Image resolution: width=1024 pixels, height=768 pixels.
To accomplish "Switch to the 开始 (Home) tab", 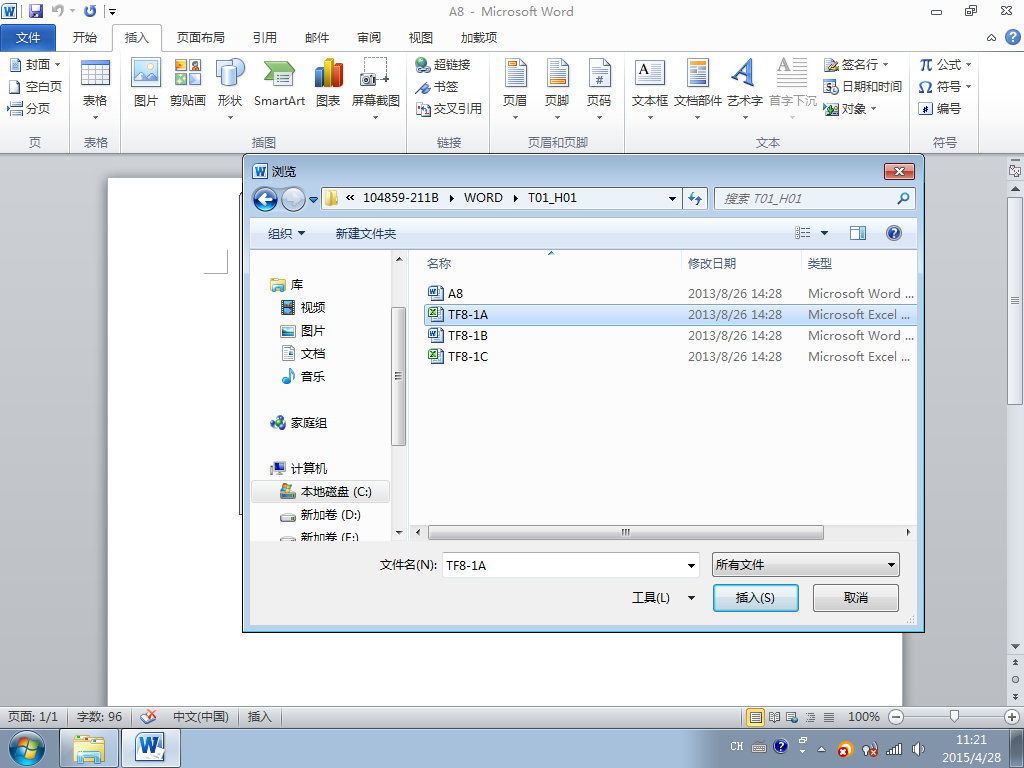I will [x=85, y=38].
